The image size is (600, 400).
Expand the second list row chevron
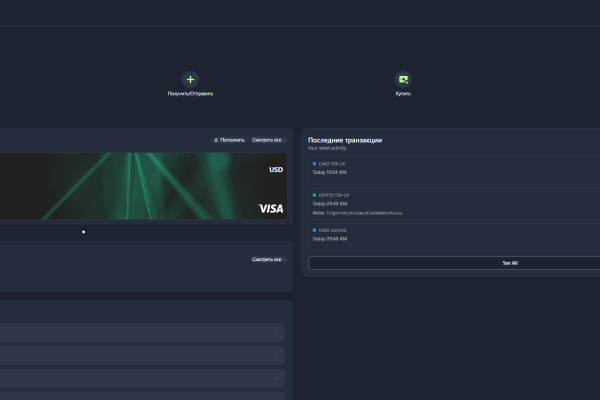pyautogui.click(x=277, y=356)
